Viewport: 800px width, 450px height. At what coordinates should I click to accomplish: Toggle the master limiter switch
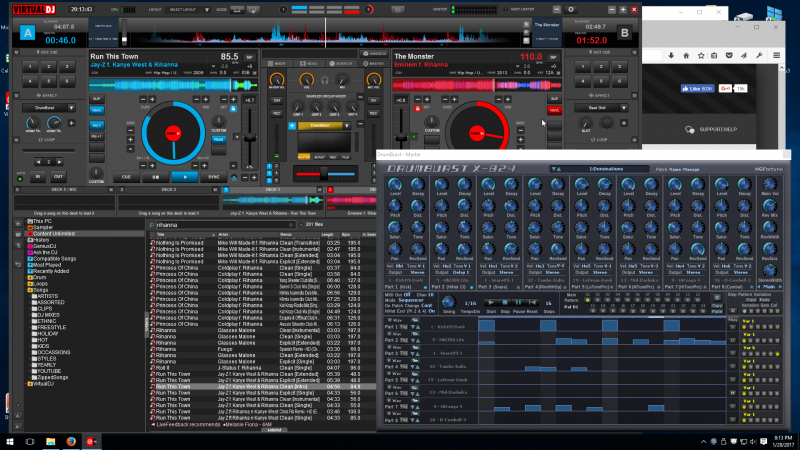(505, 10)
